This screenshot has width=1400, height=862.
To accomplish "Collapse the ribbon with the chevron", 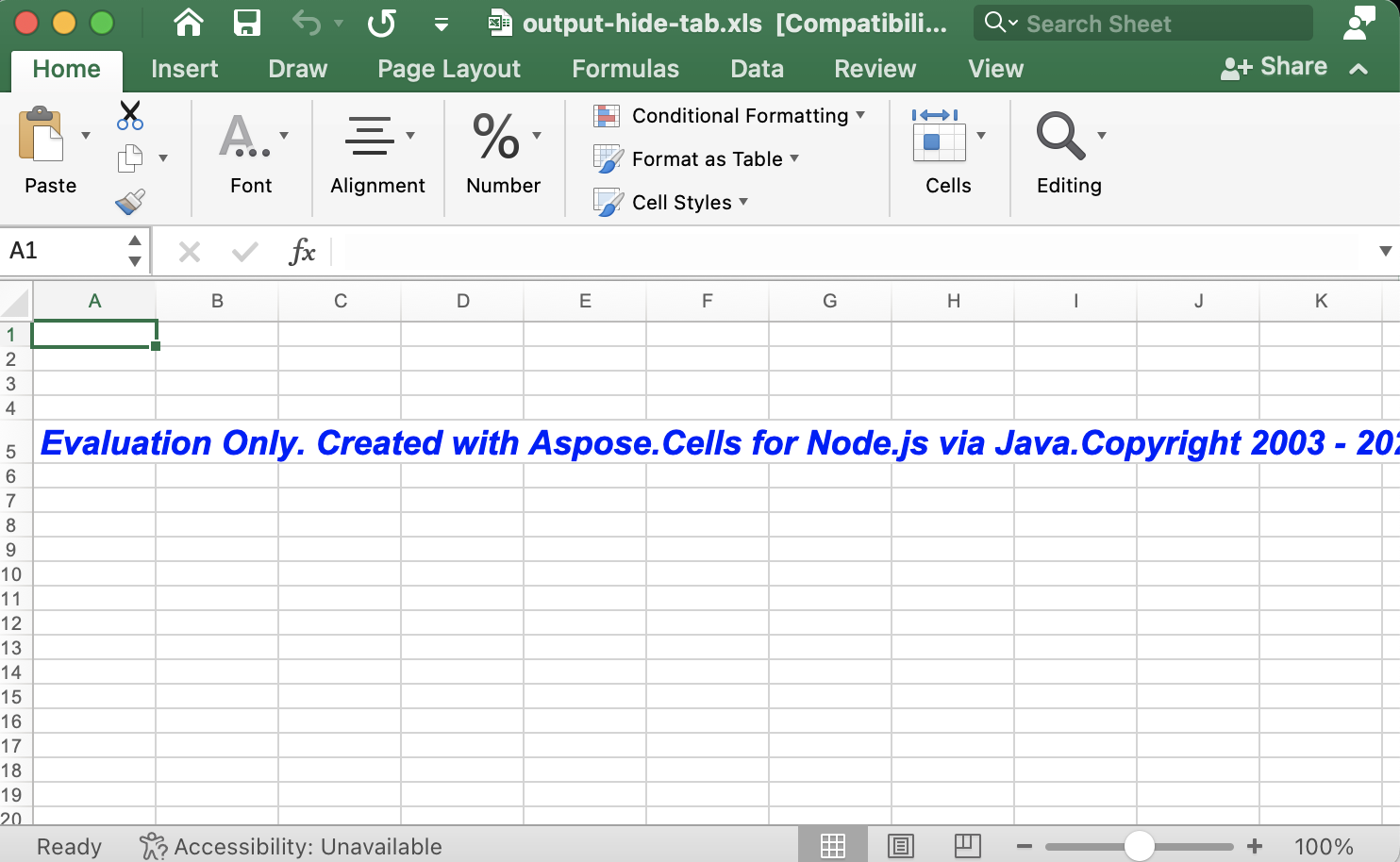I will click(x=1358, y=68).
